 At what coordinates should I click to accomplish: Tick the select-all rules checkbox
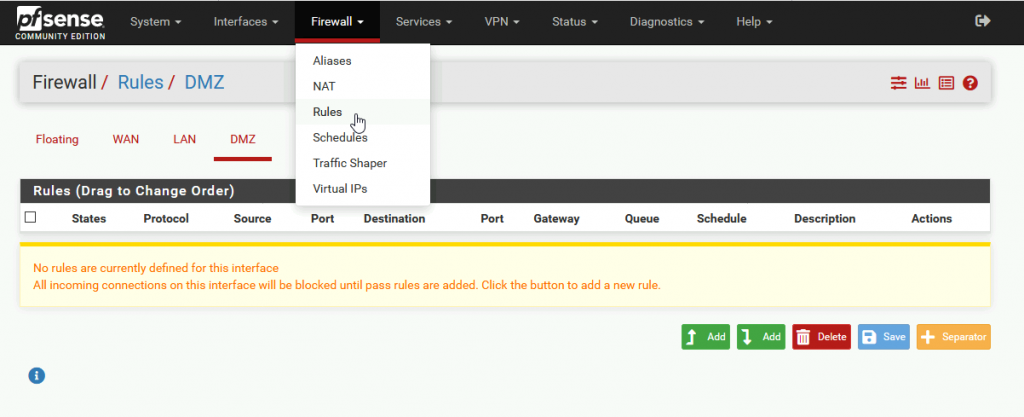point(30,217)
